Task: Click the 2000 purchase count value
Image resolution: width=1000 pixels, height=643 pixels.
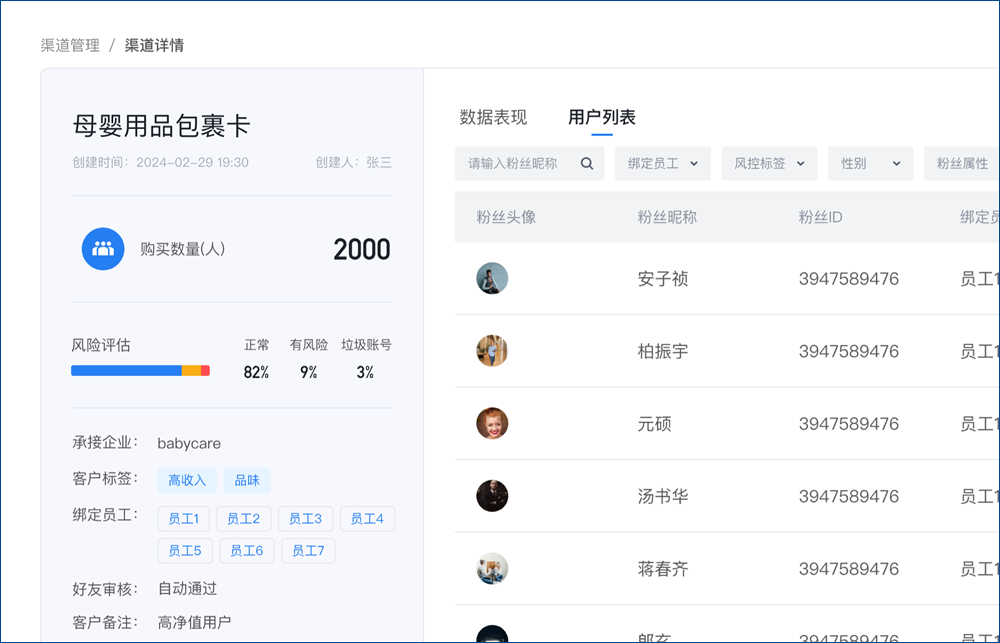Action: click(x=362, y=249)
